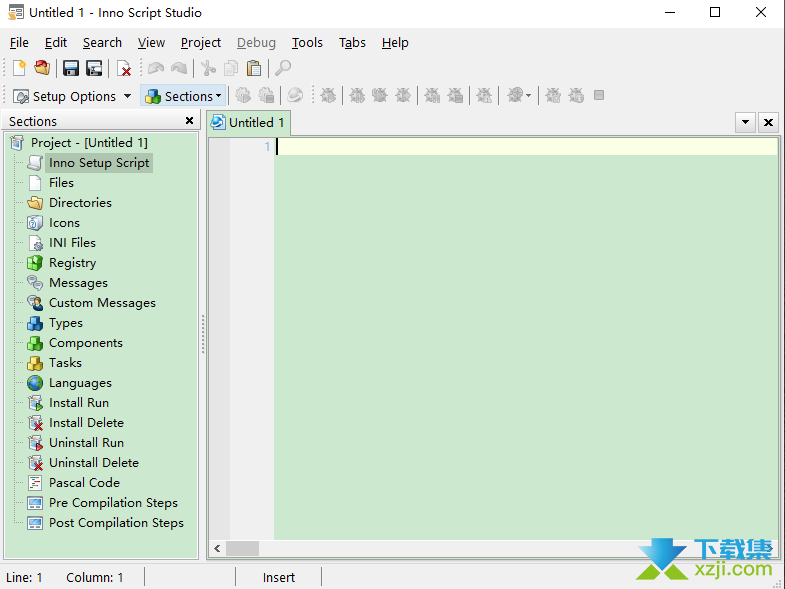Click the Copy toolbar icon
785x589 pixels.
point(231,68)
